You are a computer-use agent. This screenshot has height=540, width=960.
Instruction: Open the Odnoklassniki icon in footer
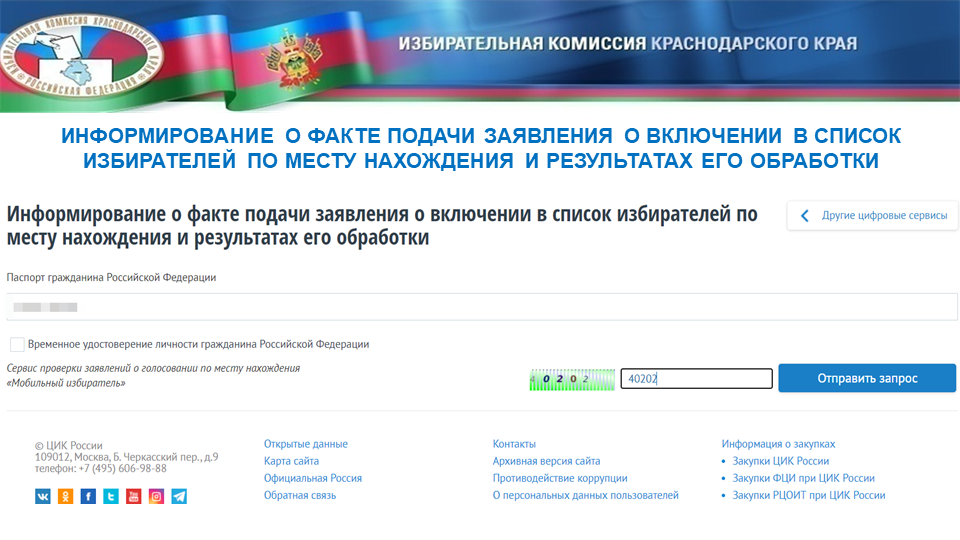pos(66,496)
